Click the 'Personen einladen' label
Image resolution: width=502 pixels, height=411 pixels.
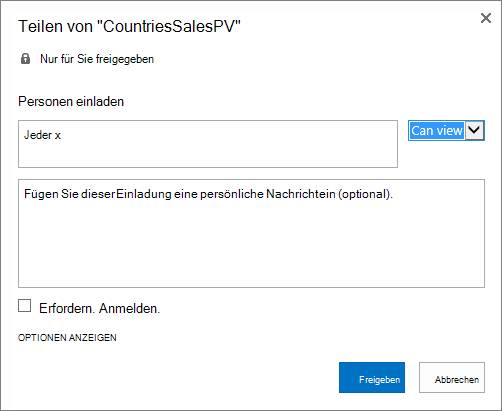pyautogui.click(x=71, y=101)
